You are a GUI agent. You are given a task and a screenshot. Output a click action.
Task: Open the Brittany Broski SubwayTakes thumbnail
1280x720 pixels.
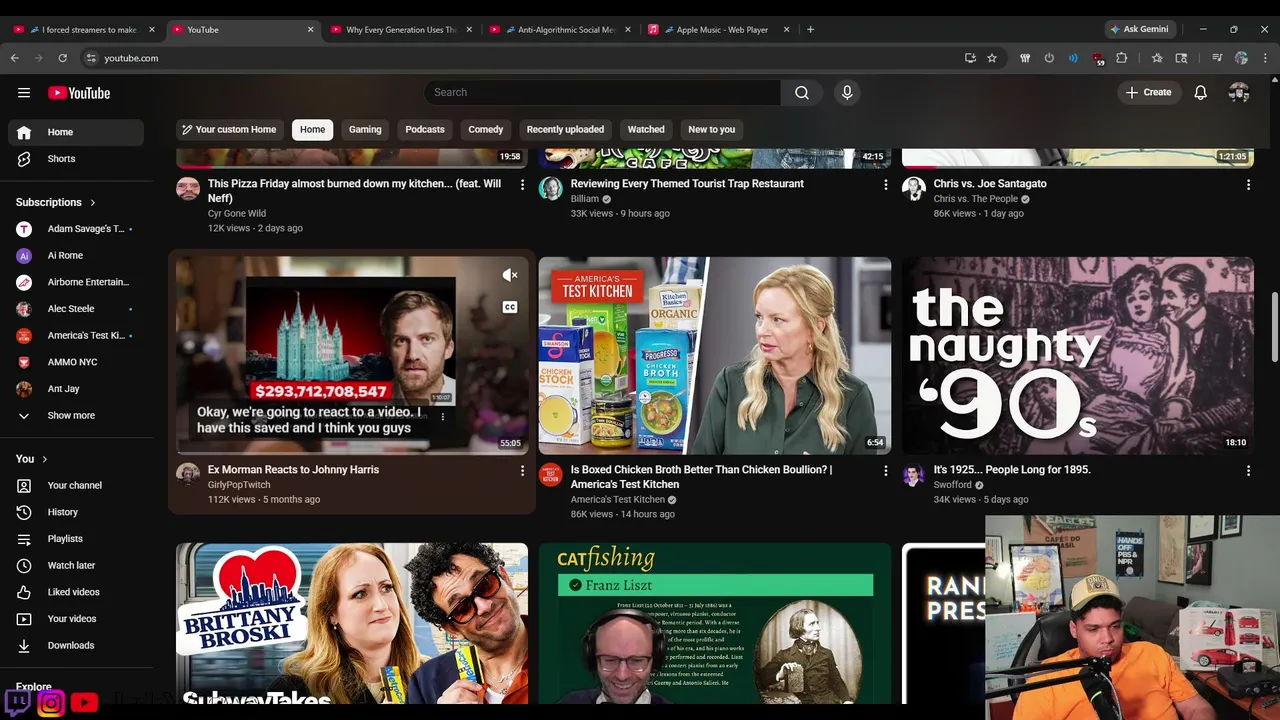(352, 625)
